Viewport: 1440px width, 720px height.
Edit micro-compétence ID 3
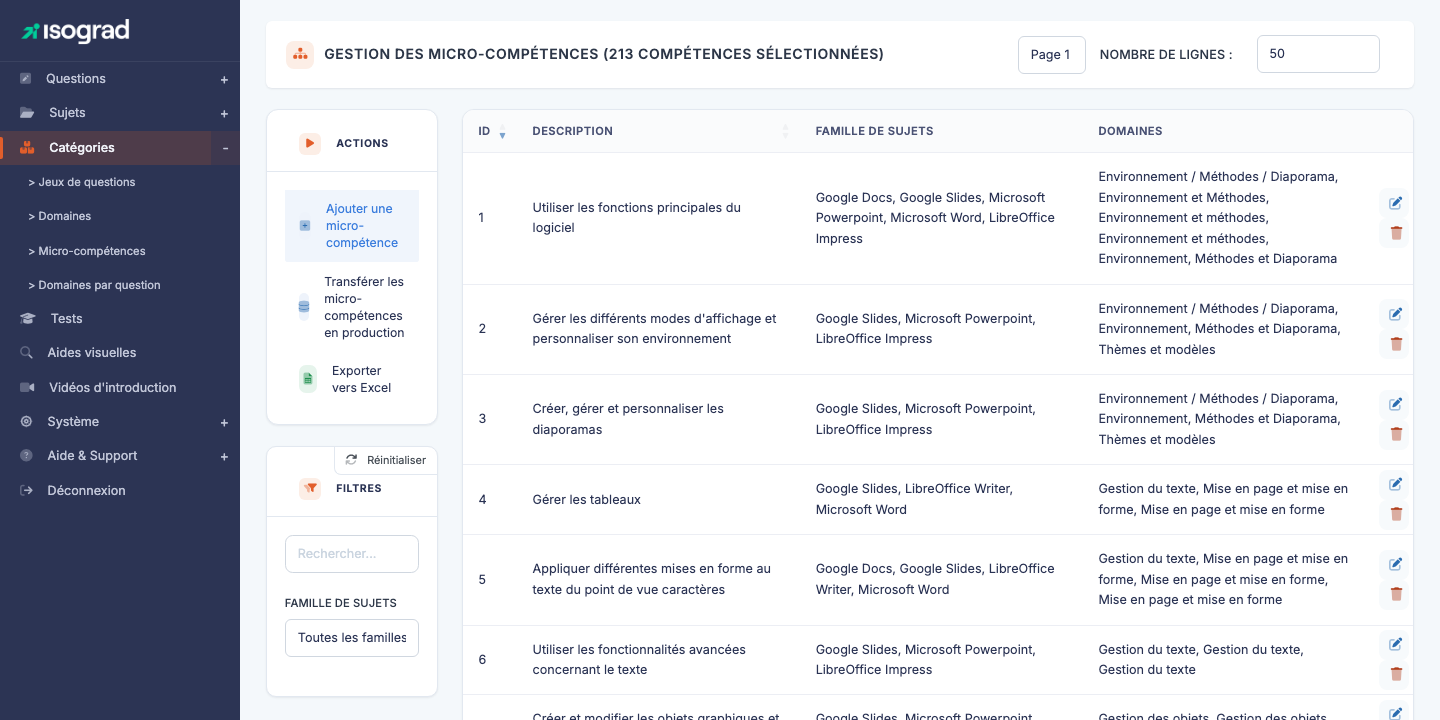point(1395,404)
